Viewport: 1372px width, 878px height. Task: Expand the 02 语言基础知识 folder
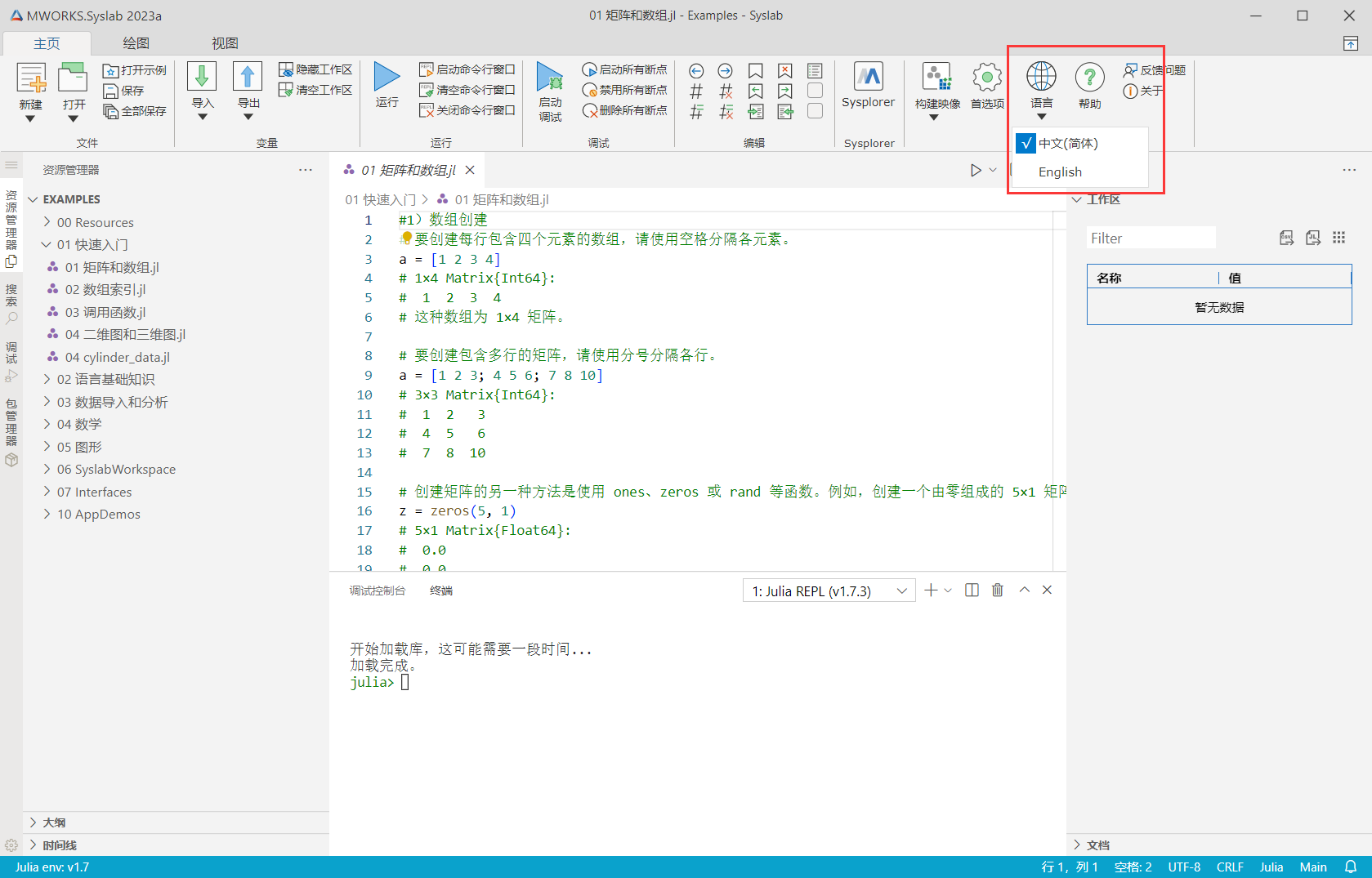[105, 379]
